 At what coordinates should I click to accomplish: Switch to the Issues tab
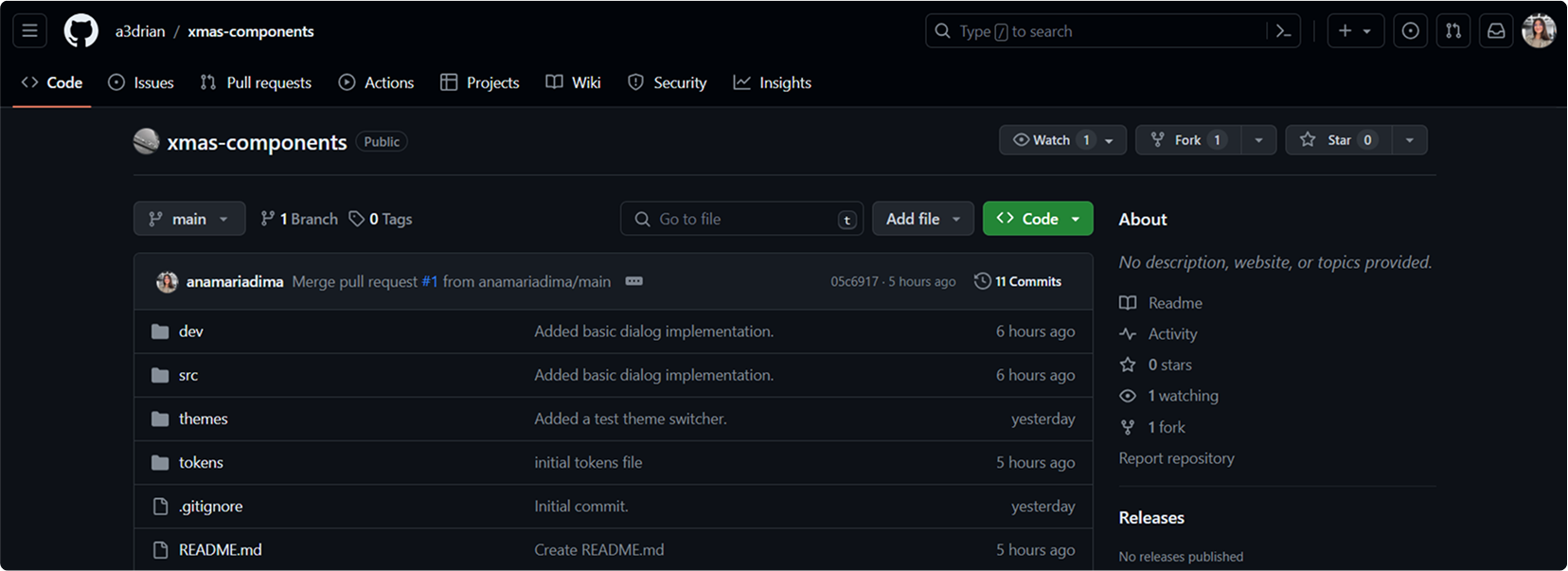[141, 83]
